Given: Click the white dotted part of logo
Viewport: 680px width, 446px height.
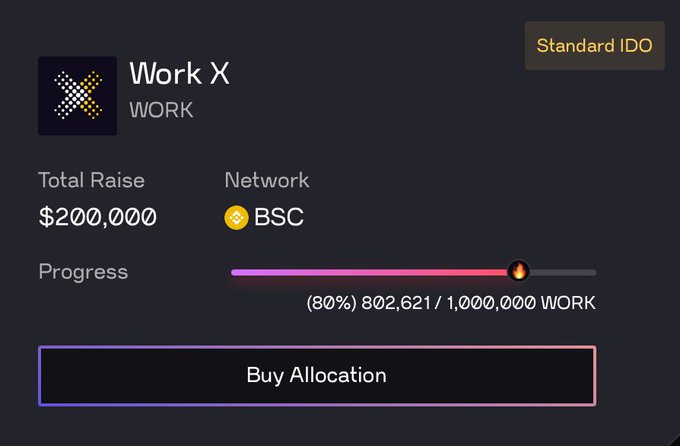Looking at the screenshot, I should [x=69, y=95].
